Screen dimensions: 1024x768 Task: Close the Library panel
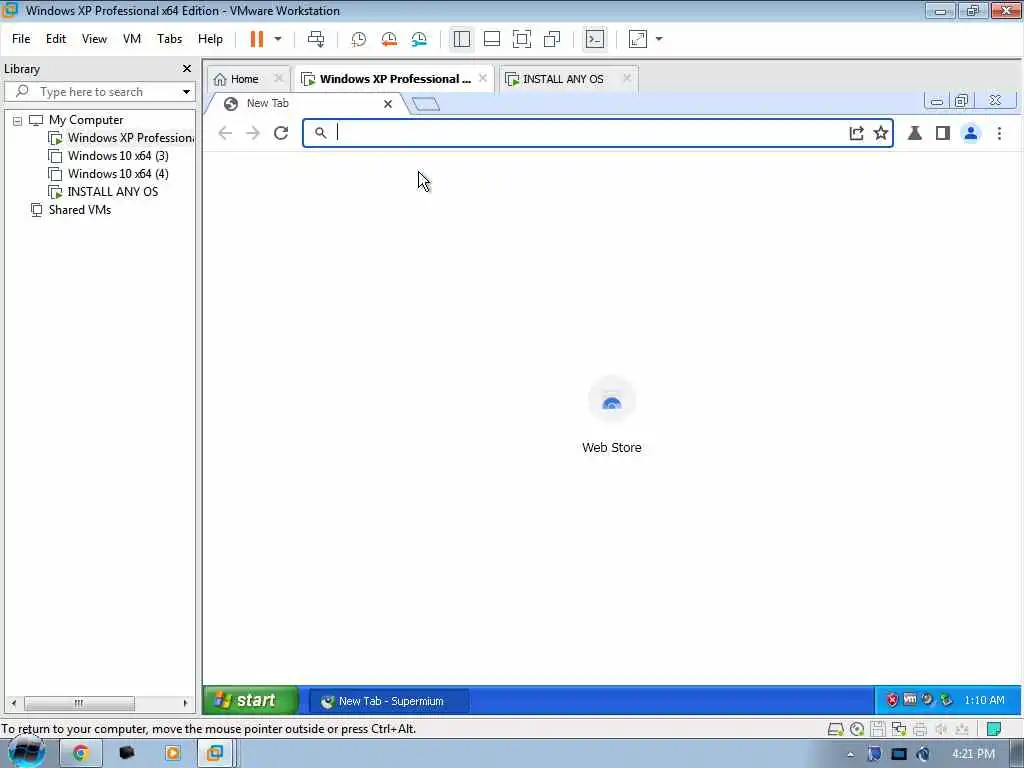[187, 69]
